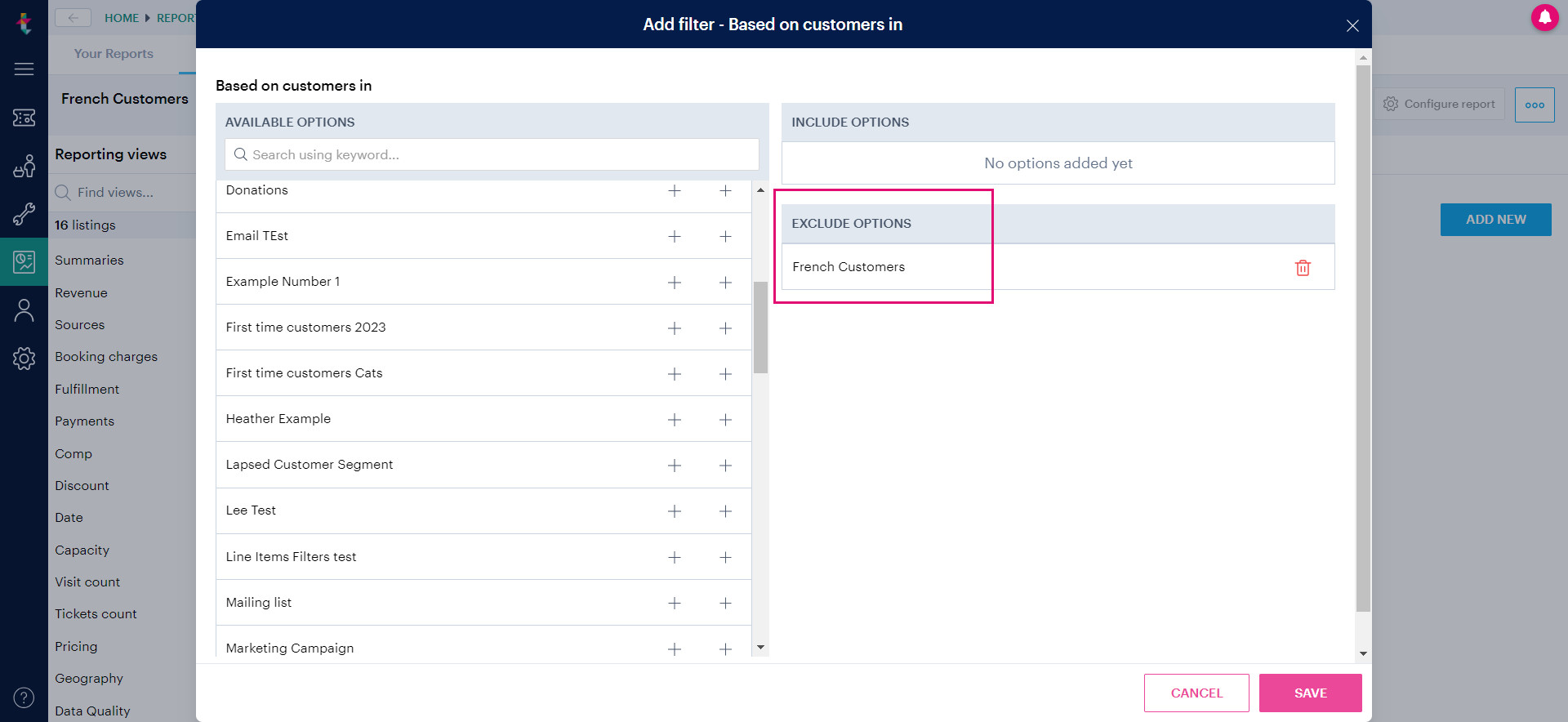Click the Search using keyword field
Viewport: 1568px width, 722px height.
click(x=492, y=154)
